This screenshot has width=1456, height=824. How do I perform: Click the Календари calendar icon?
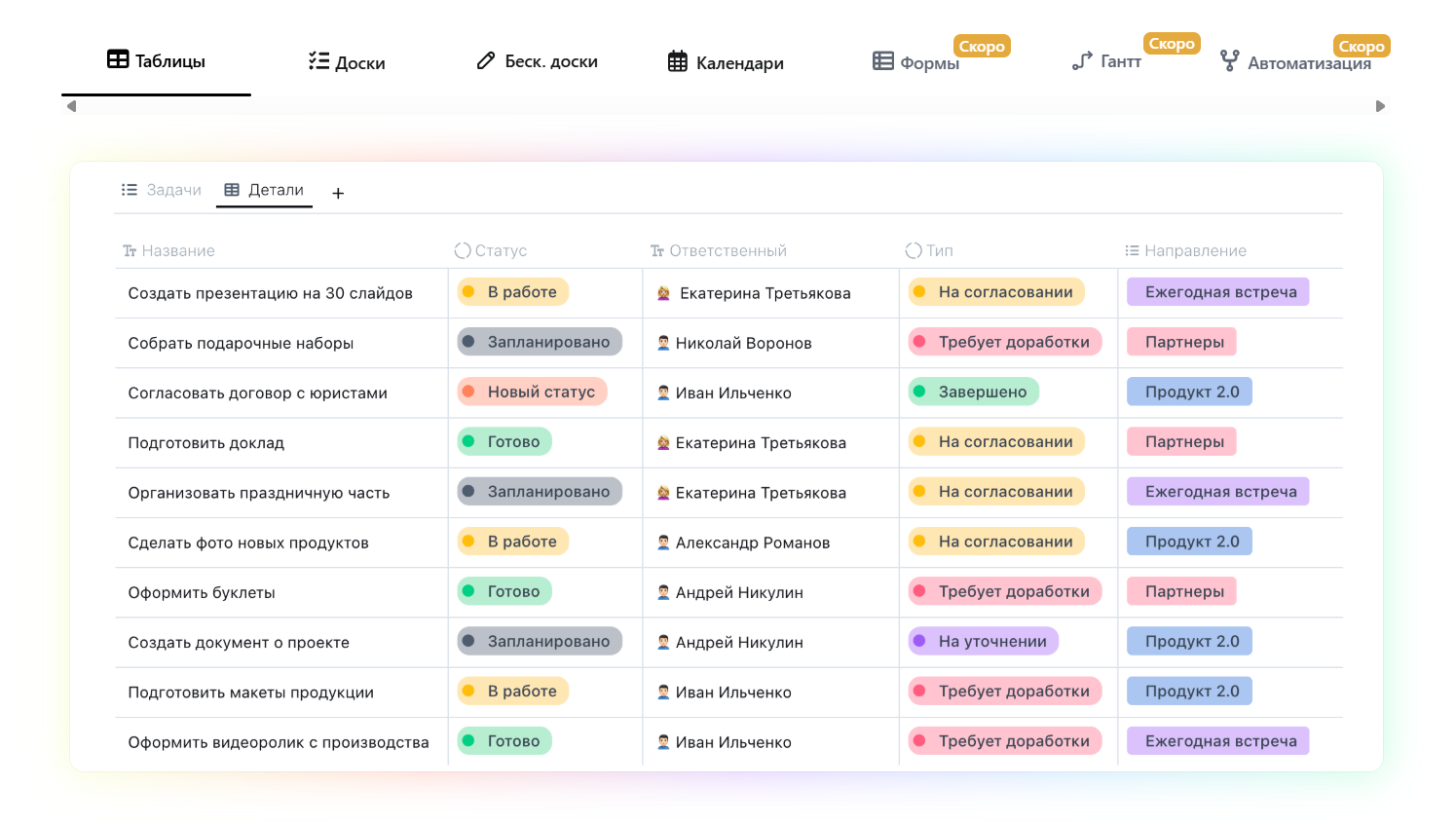tap(678, 62)
